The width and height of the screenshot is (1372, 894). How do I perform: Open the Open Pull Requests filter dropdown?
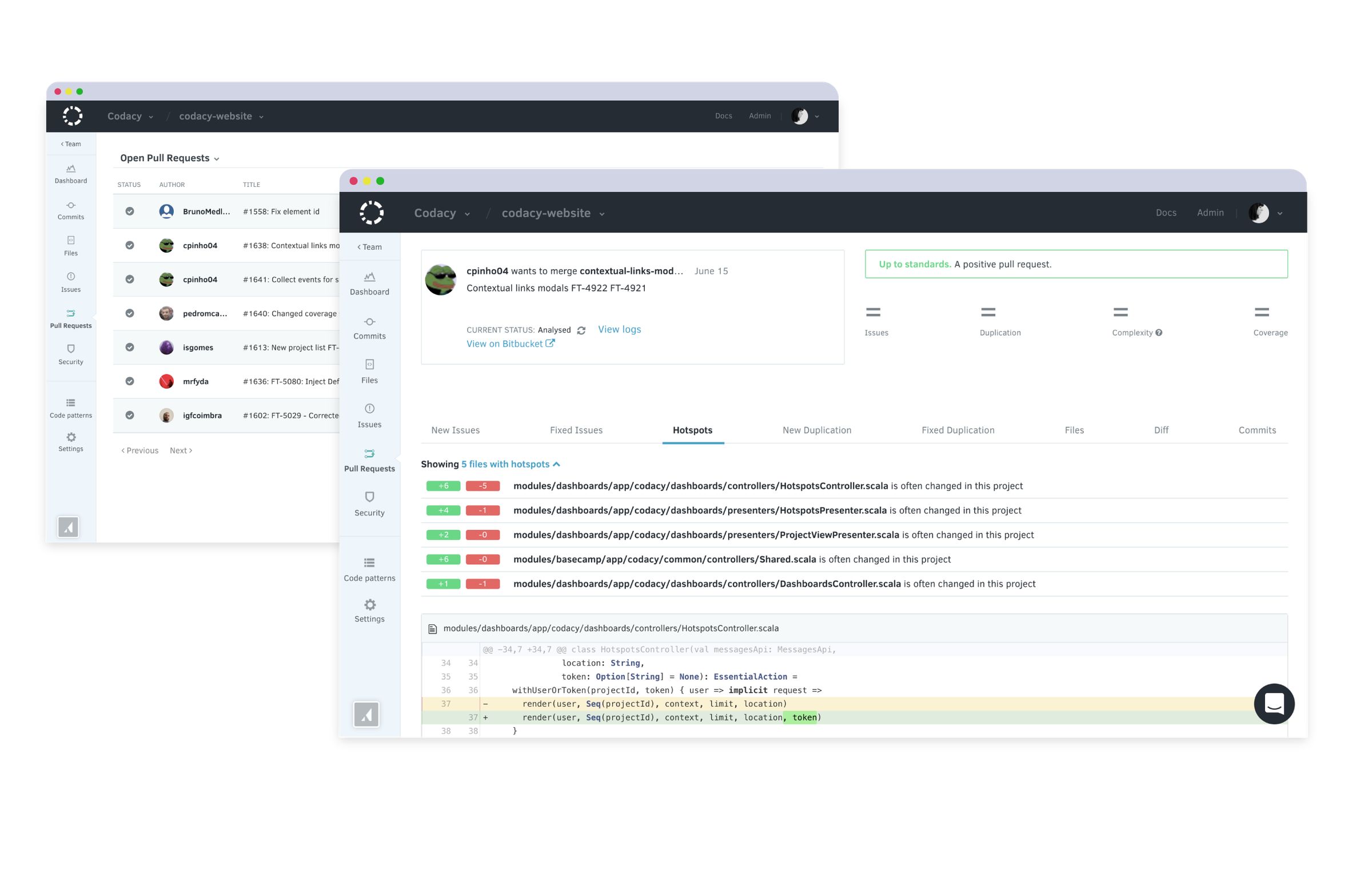[x=169, y=158]
